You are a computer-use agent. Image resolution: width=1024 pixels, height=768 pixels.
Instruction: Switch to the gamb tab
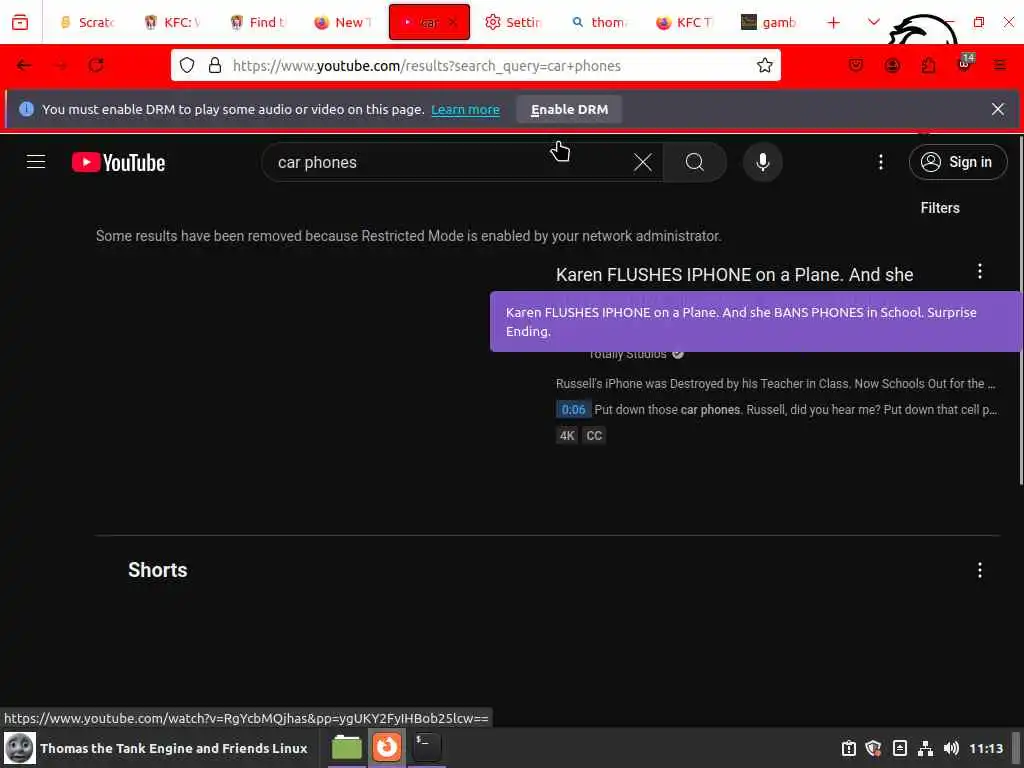pyautogui.click(x=769, y=22)
